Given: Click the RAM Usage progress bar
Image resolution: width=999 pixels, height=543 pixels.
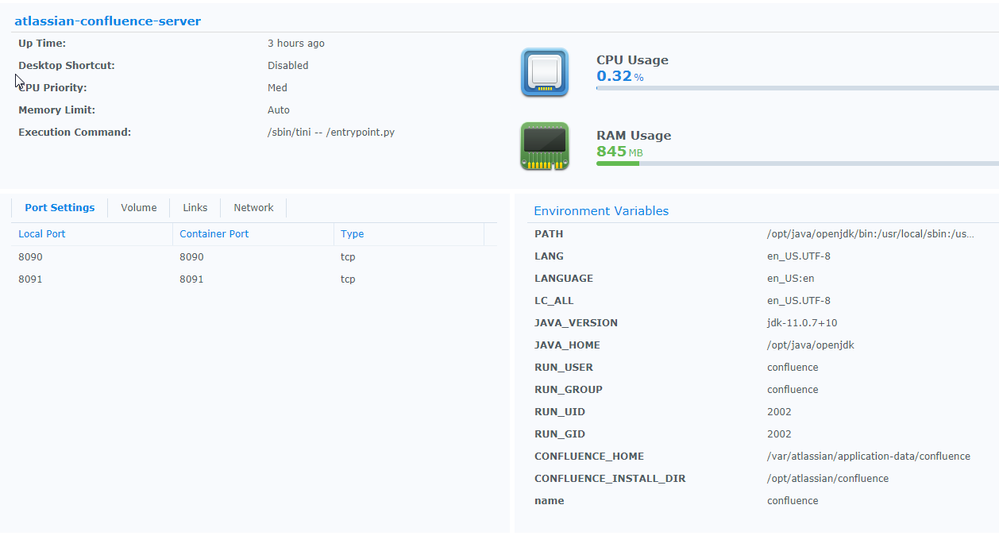Looking at the screenshot, I should click(x=797, y=164).
